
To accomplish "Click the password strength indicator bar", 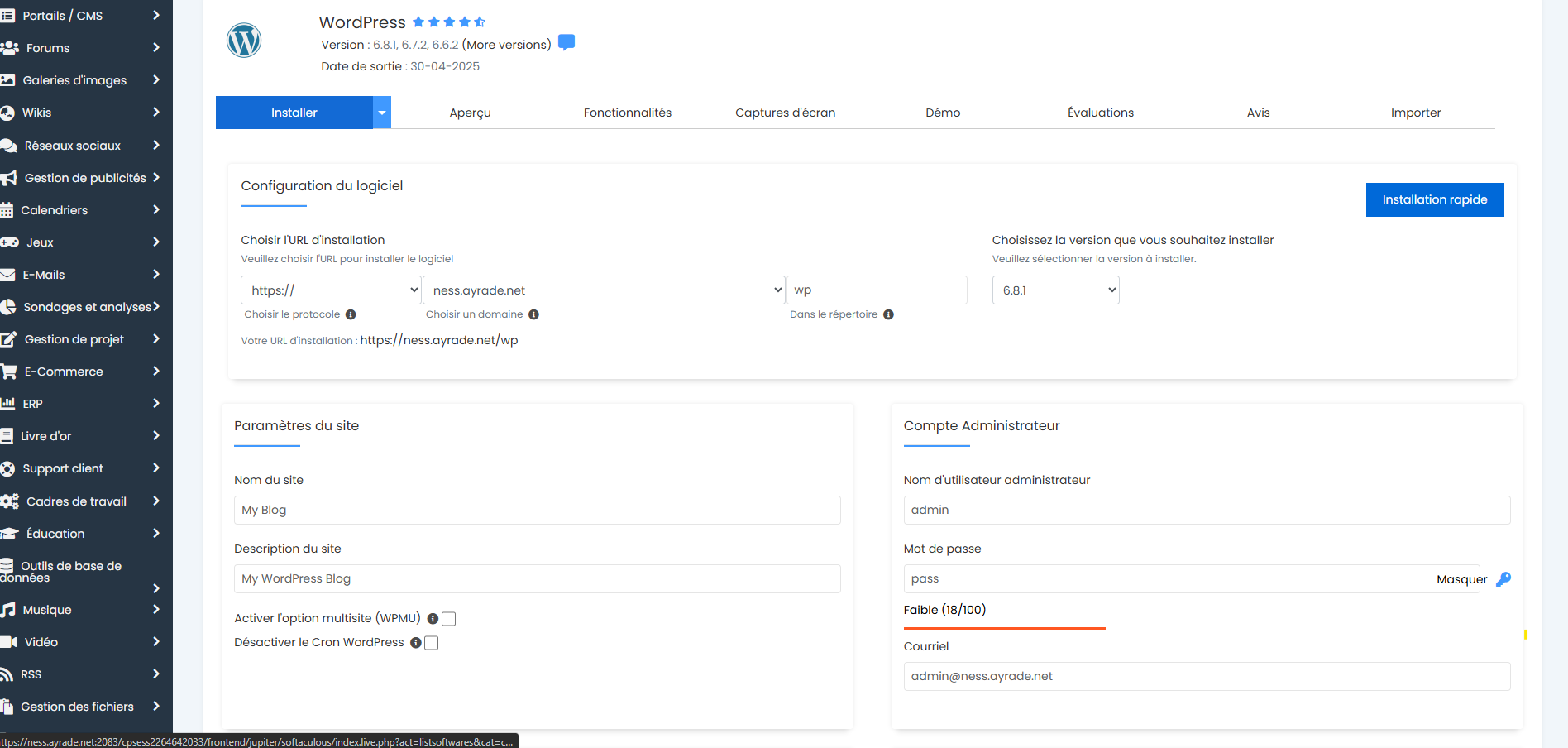I will [x=1005, y=628].
